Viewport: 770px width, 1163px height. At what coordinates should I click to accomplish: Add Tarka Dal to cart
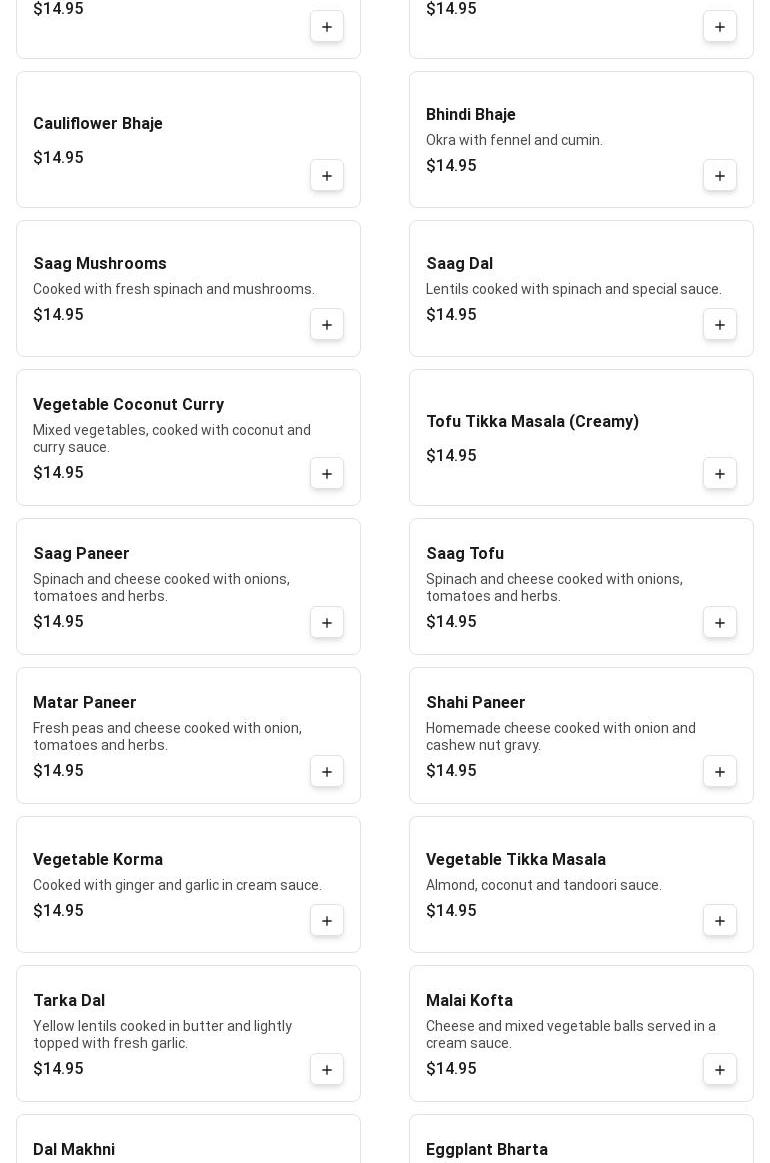(327, 1070)
